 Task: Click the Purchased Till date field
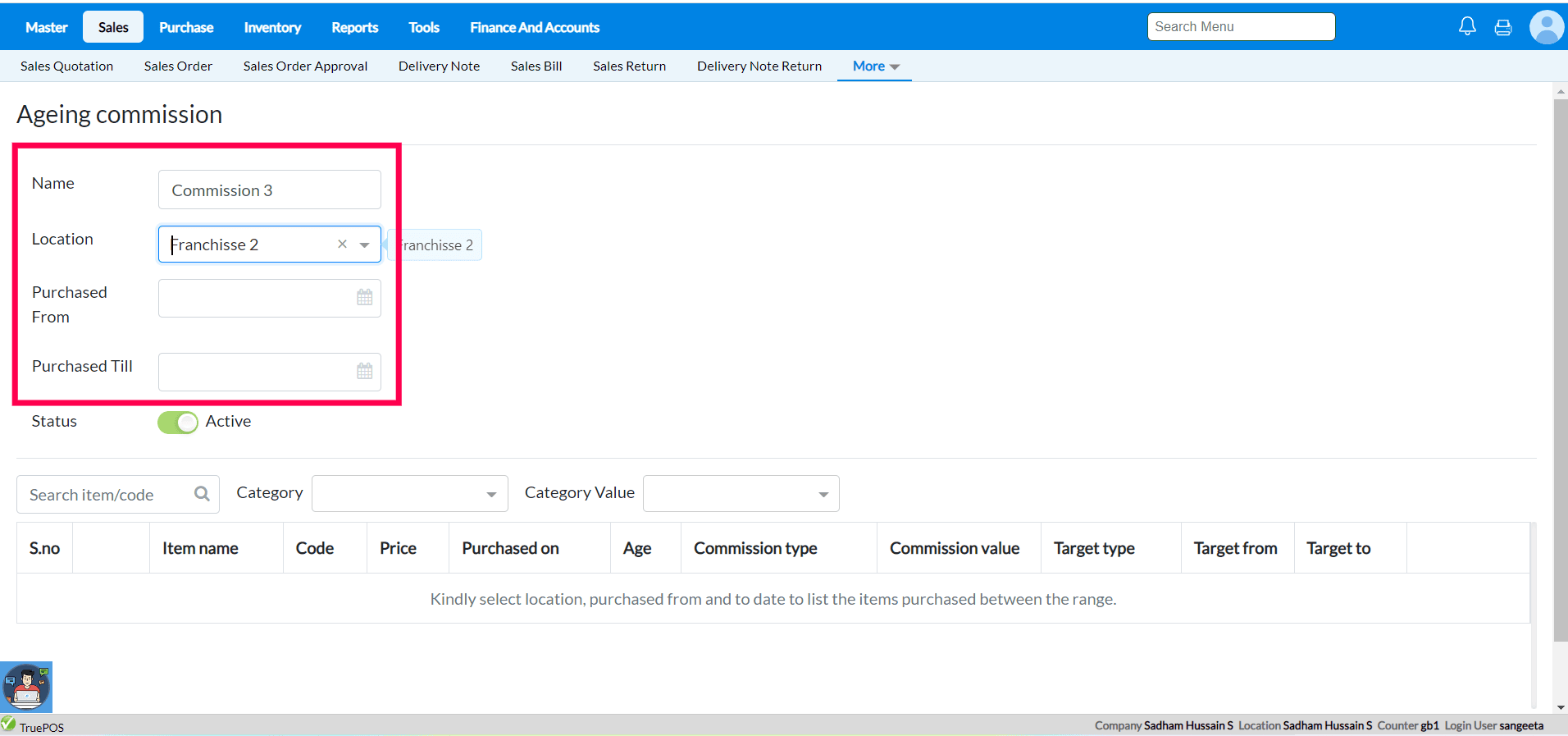click(x=269, y=372)
